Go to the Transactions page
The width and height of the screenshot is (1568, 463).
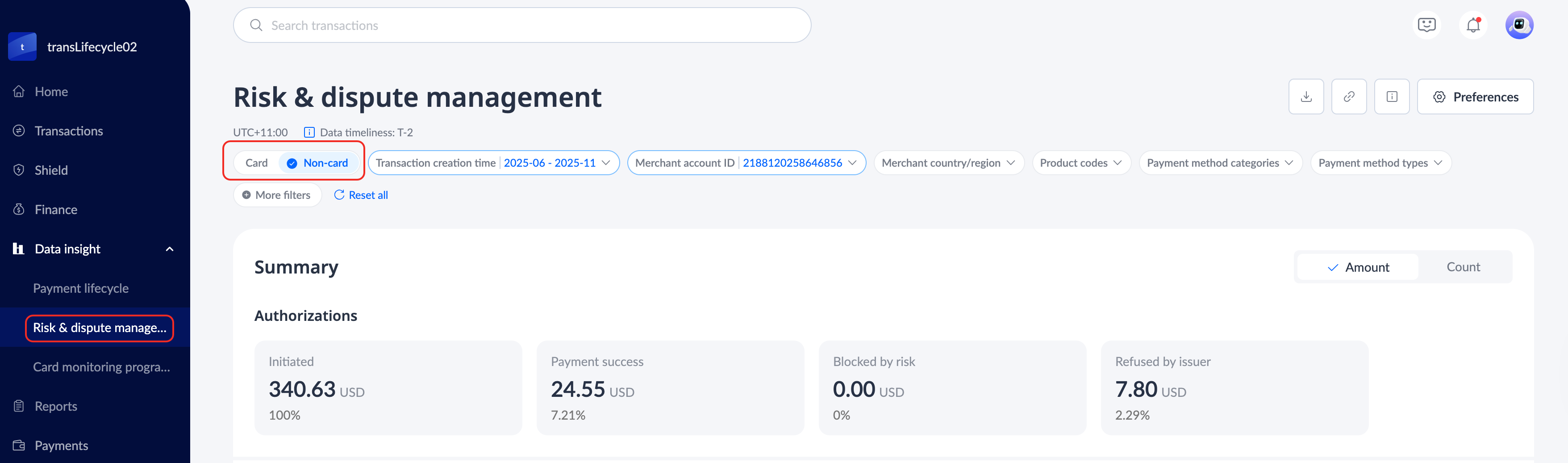pos(69,131)
